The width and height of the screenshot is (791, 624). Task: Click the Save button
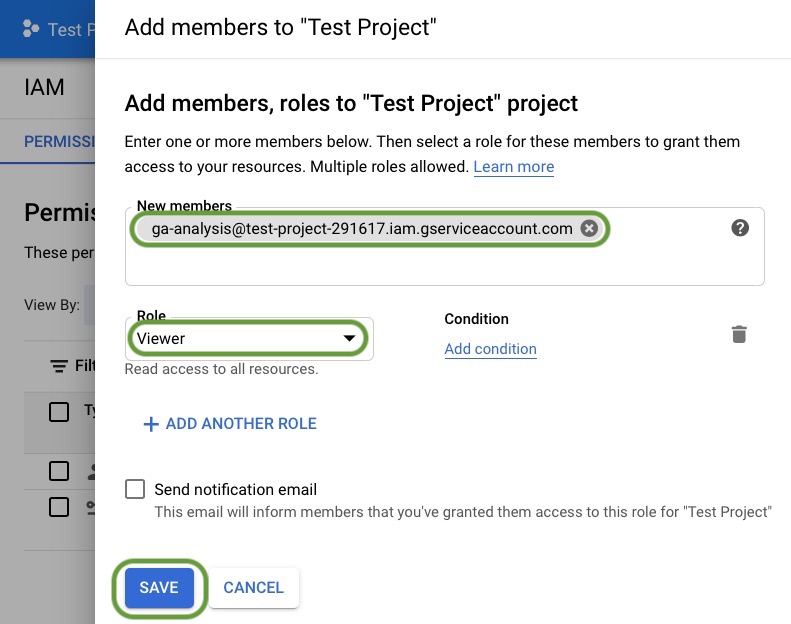pyautogui.click(x=159, y=588)
